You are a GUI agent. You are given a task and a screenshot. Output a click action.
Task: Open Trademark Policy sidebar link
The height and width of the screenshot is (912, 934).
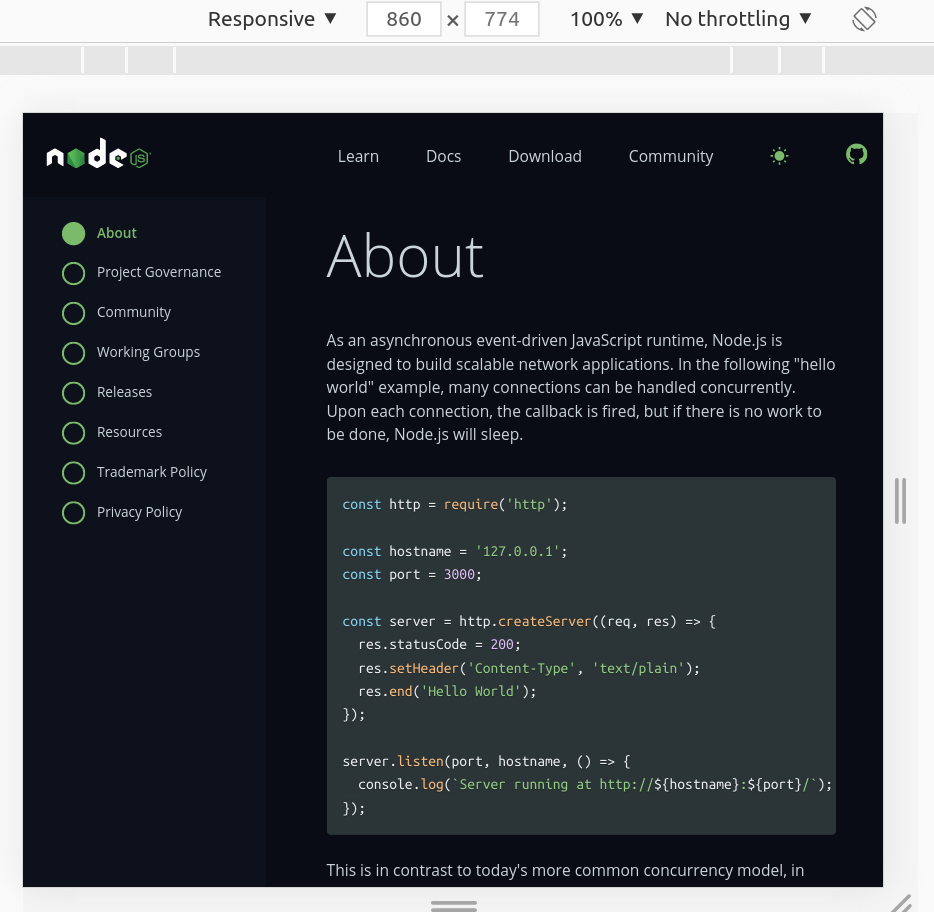coord(151,472)
